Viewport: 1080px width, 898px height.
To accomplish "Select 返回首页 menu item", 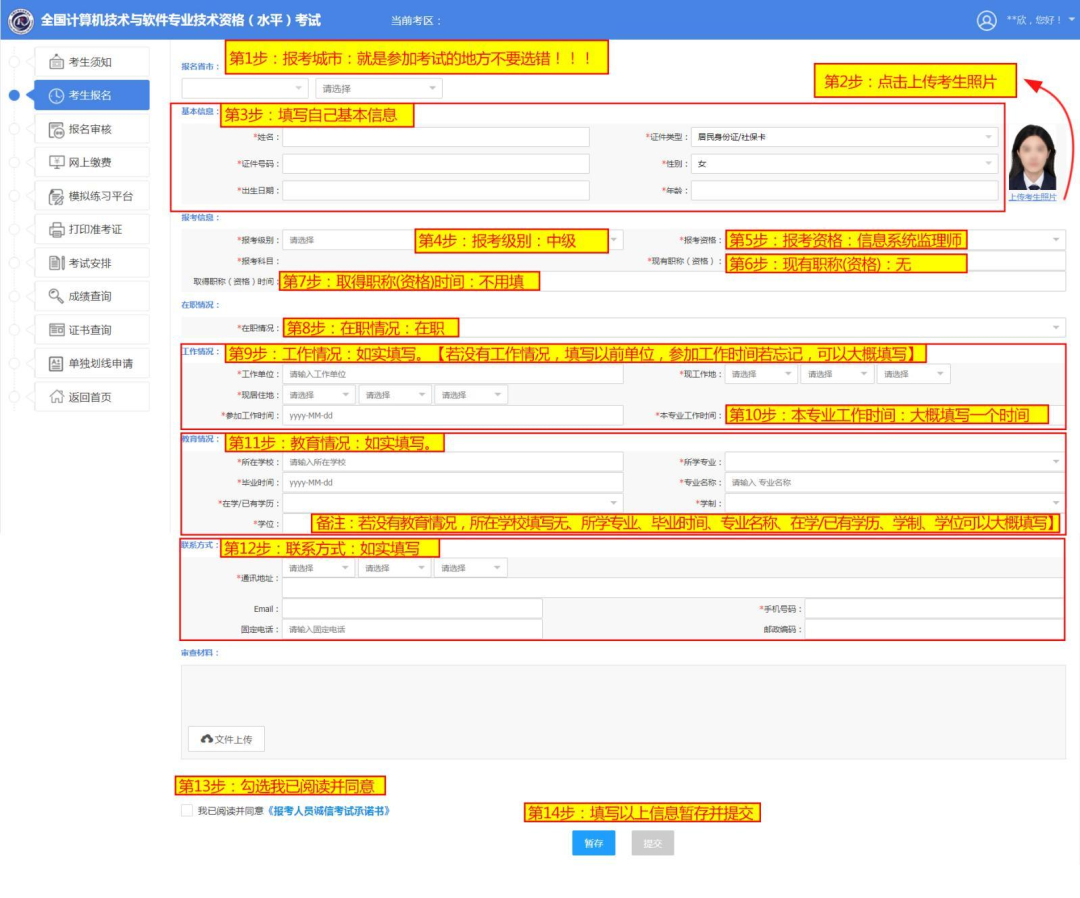I will pyautogui.click(x=92, y=397).
